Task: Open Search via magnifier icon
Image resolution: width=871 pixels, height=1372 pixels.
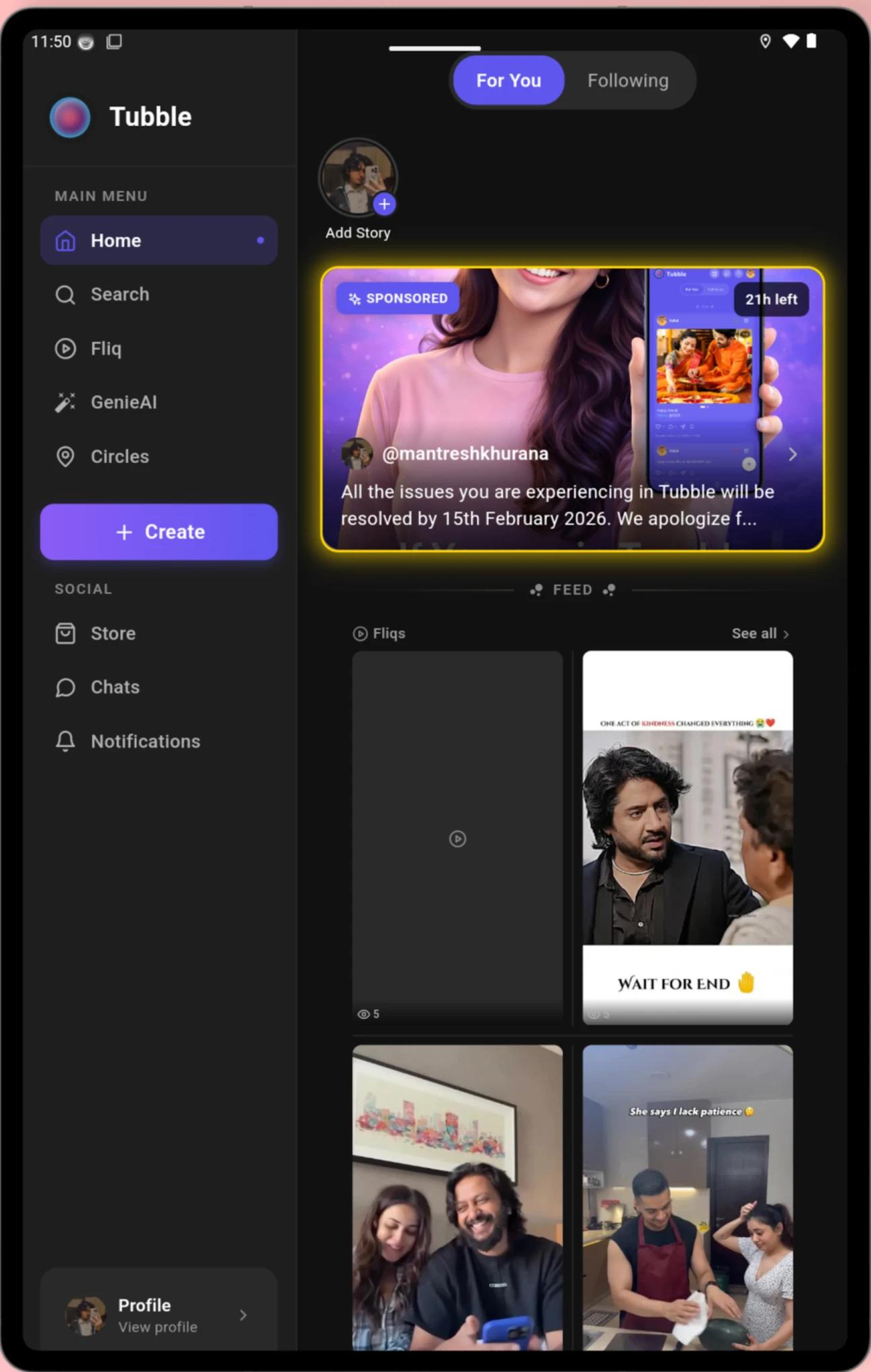Action: pyautogui.click(x=65, y=294)
